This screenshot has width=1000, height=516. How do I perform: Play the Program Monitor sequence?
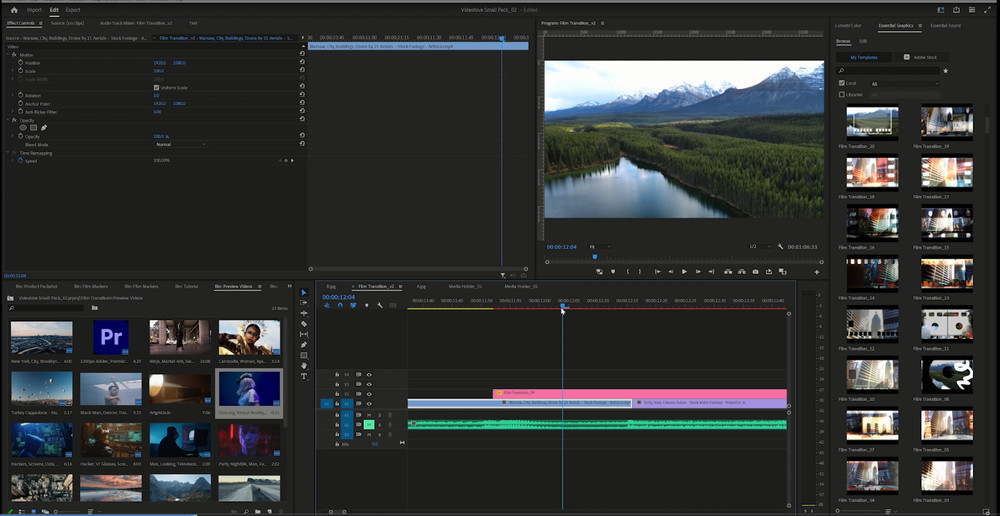click(x=684, y=272)
